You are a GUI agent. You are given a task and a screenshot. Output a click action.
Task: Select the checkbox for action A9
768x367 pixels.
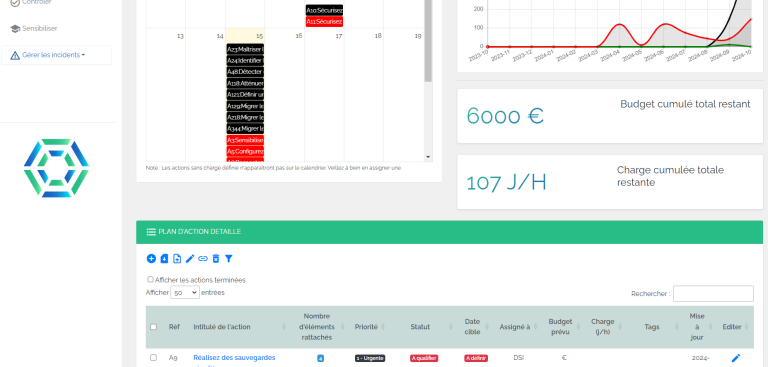point(153,358)
